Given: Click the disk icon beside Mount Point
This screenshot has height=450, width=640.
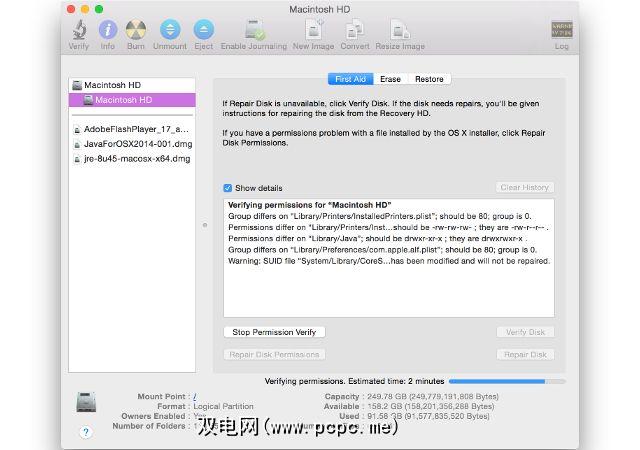Looking at the screenshot, I should tap(86, 401).
